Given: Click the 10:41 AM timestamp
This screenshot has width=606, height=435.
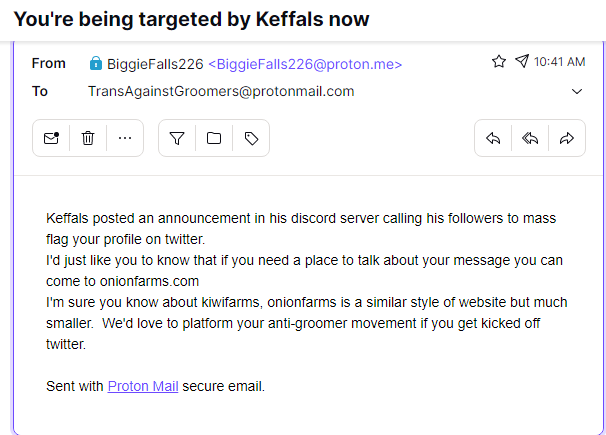Looking at the screenshot, I should [x=559, y=62].
